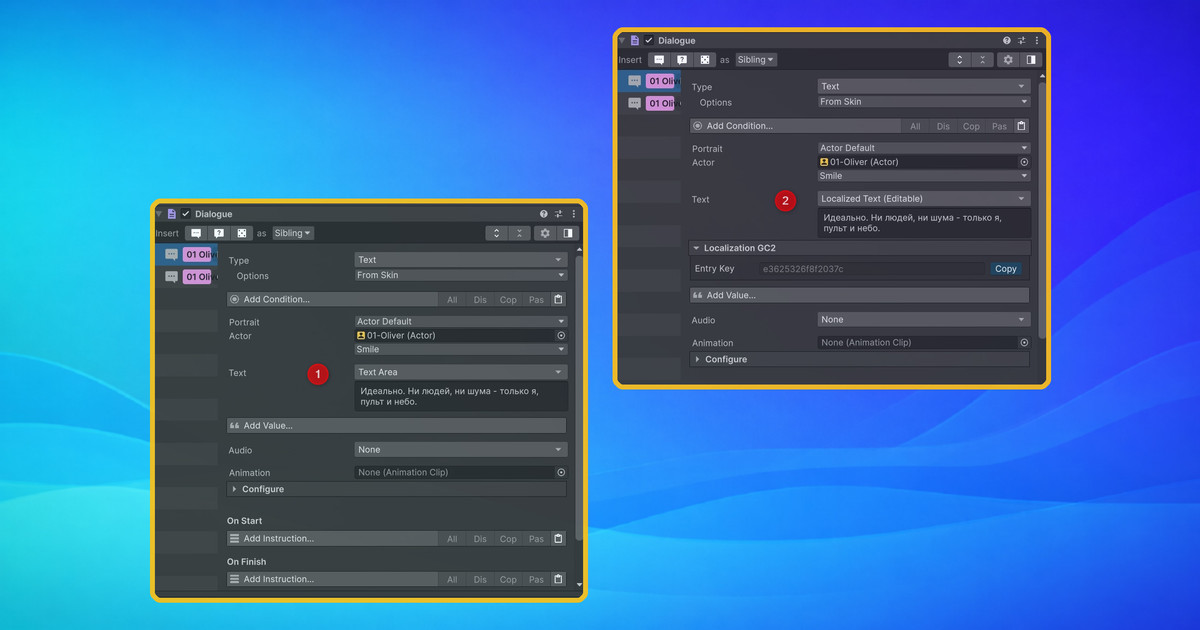Paste On Start instructions clipboard icon

558,539
